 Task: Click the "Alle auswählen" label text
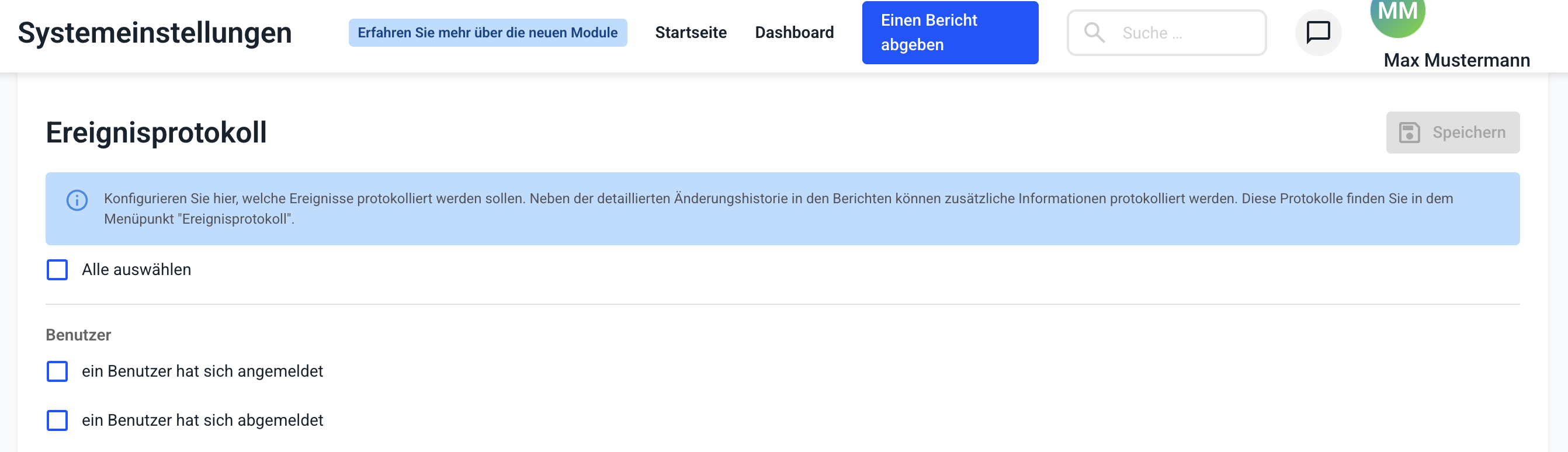click(x=136, y=269)
